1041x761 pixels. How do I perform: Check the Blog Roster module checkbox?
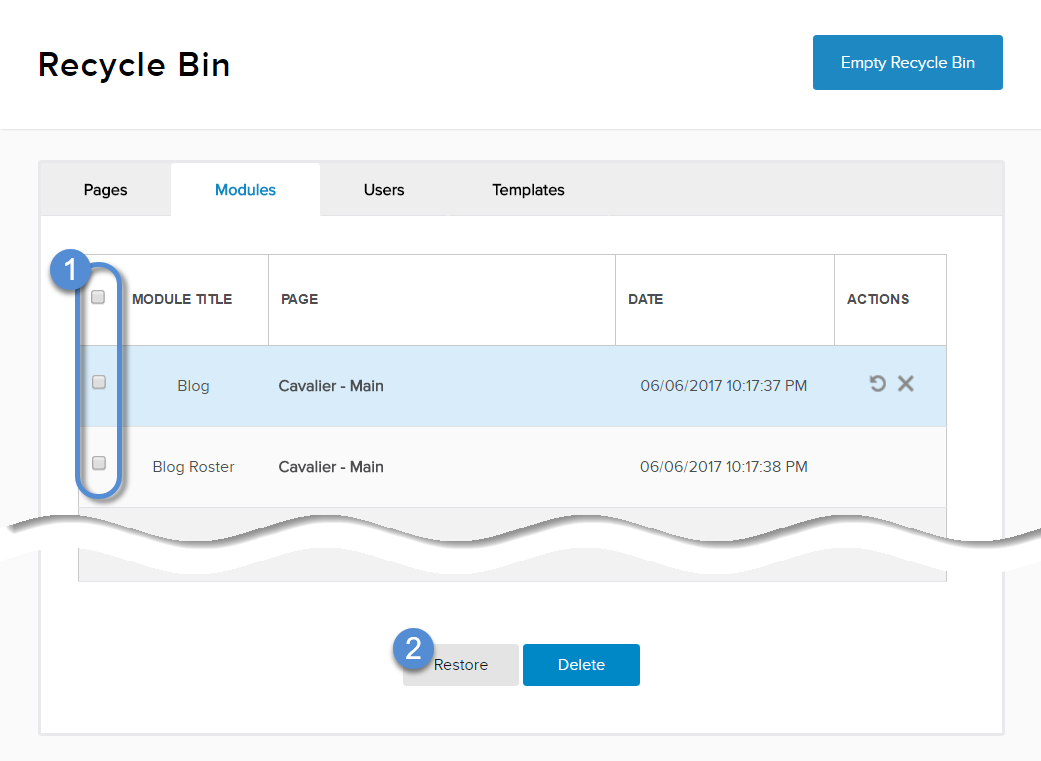click(x=99, y=463)
